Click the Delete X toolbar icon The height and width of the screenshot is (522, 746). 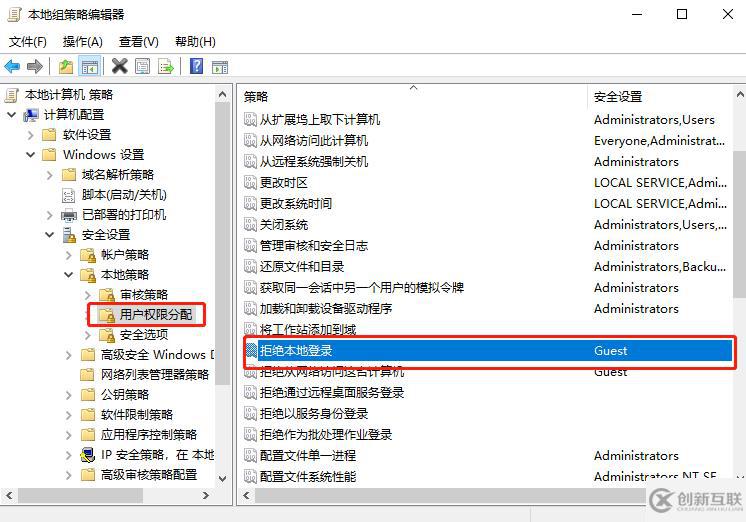[119, 66]
